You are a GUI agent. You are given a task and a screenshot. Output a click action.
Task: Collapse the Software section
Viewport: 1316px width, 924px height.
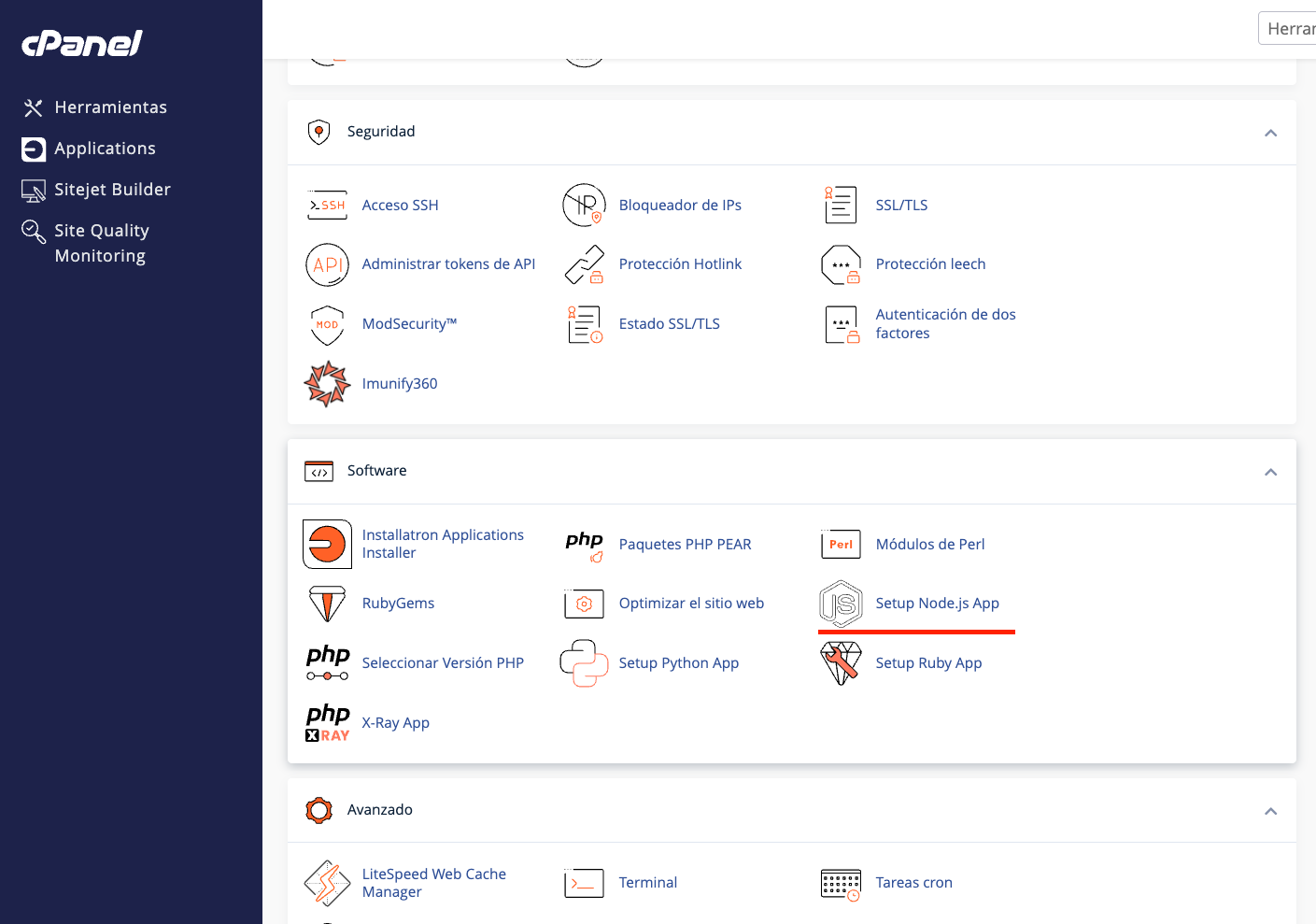pyautogui.click(x=1270, y=472)
